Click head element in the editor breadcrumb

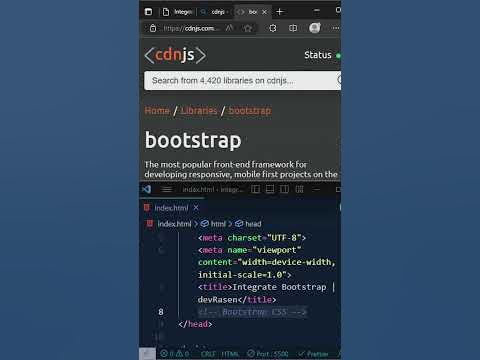(x=248, y=224)
